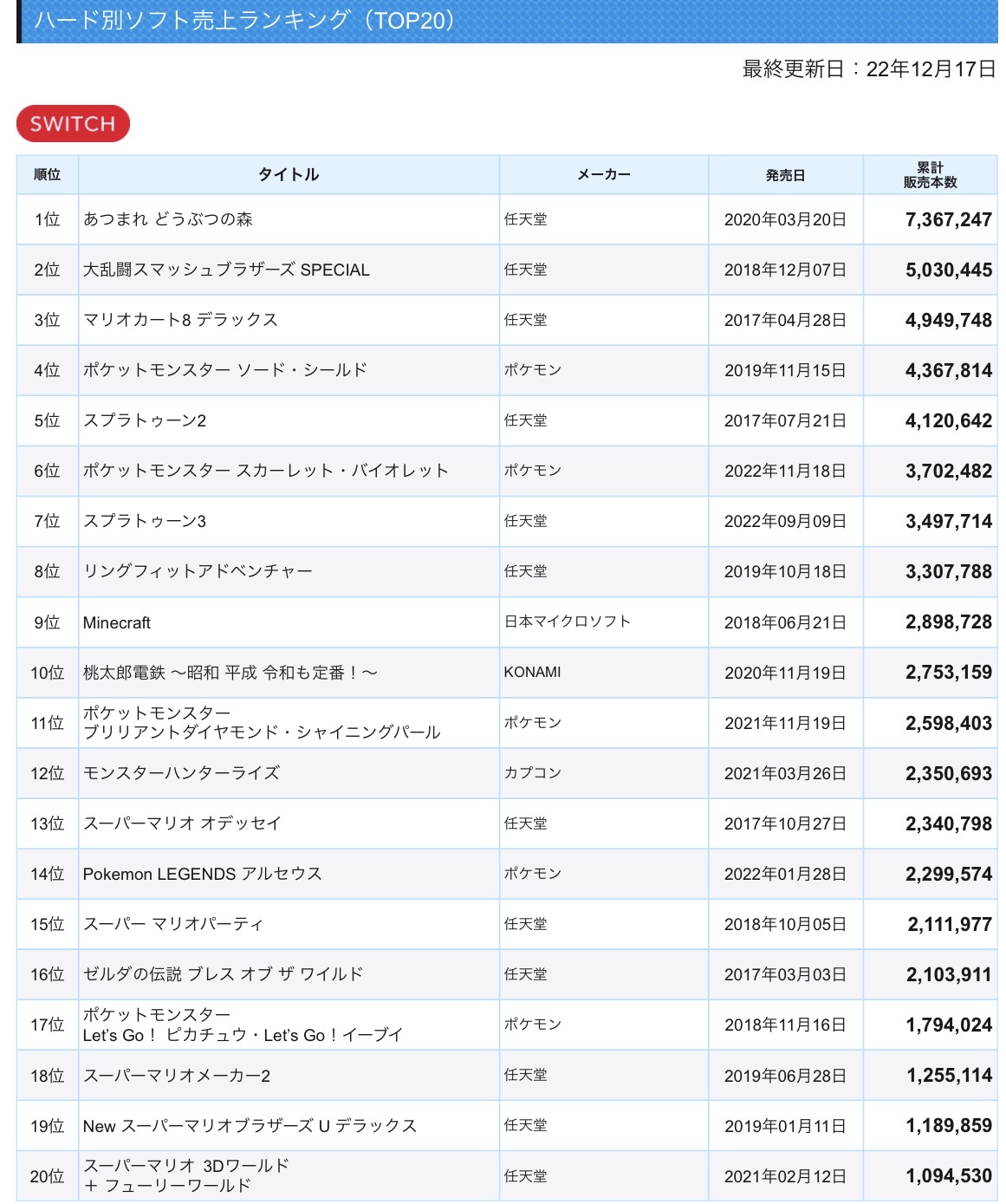The image size is (1006, 1204).
Task: Click the 最終更新日 date text
Action: click(869, 69)
